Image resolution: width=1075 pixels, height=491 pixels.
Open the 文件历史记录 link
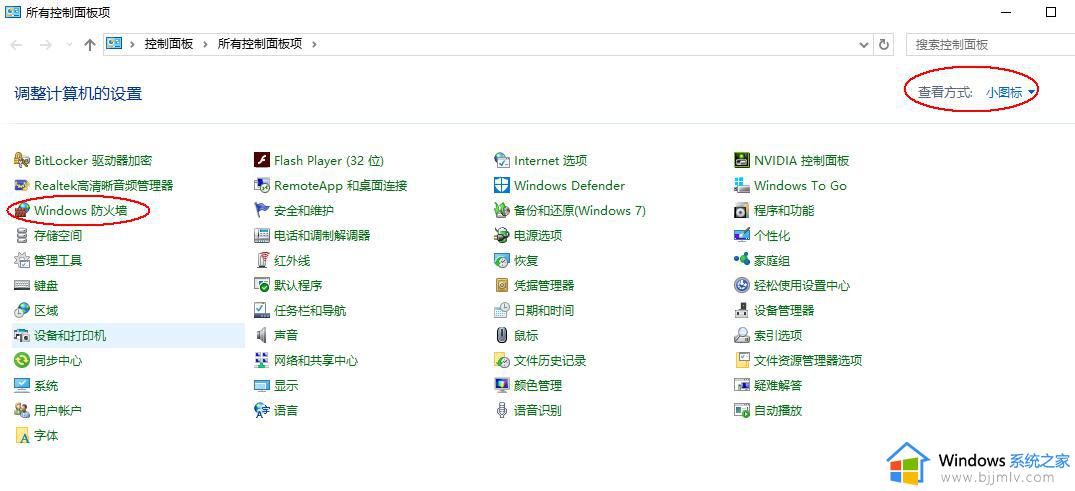(x=550, y=360)
